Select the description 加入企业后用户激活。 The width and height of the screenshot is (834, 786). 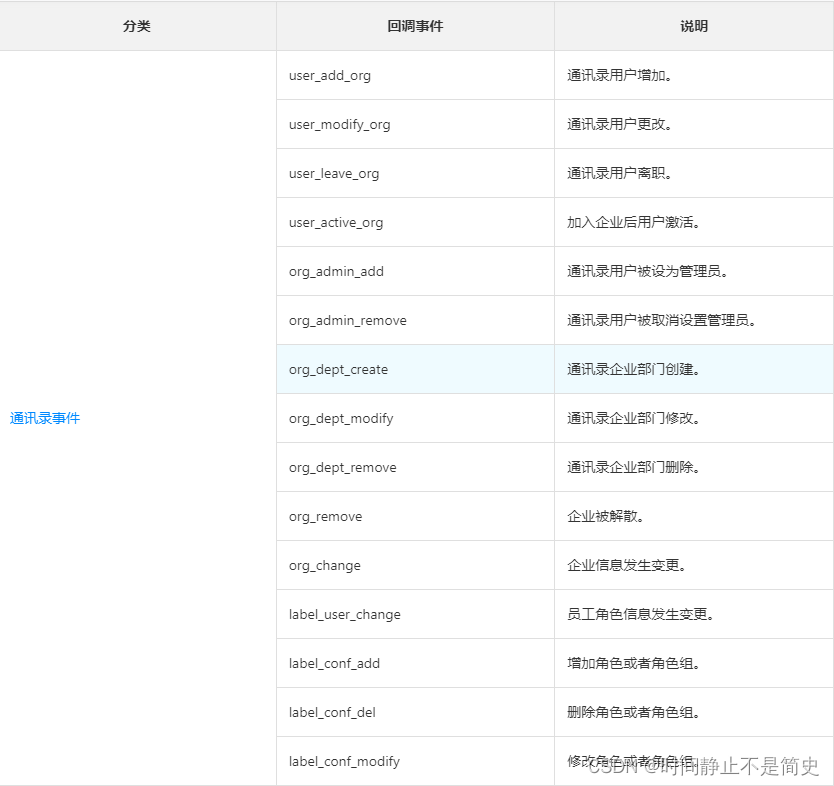tap(634, 222)
